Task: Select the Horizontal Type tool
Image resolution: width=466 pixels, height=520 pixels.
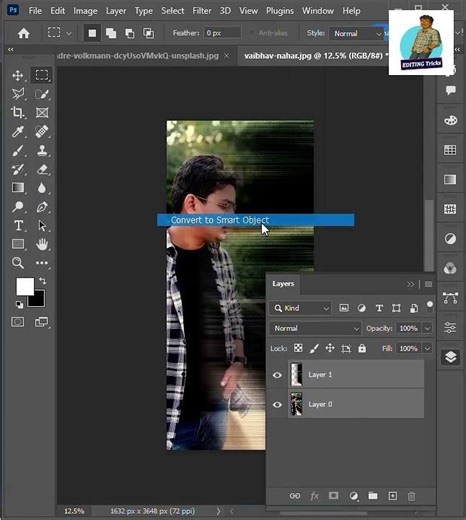Action: [x=18, y=226]
